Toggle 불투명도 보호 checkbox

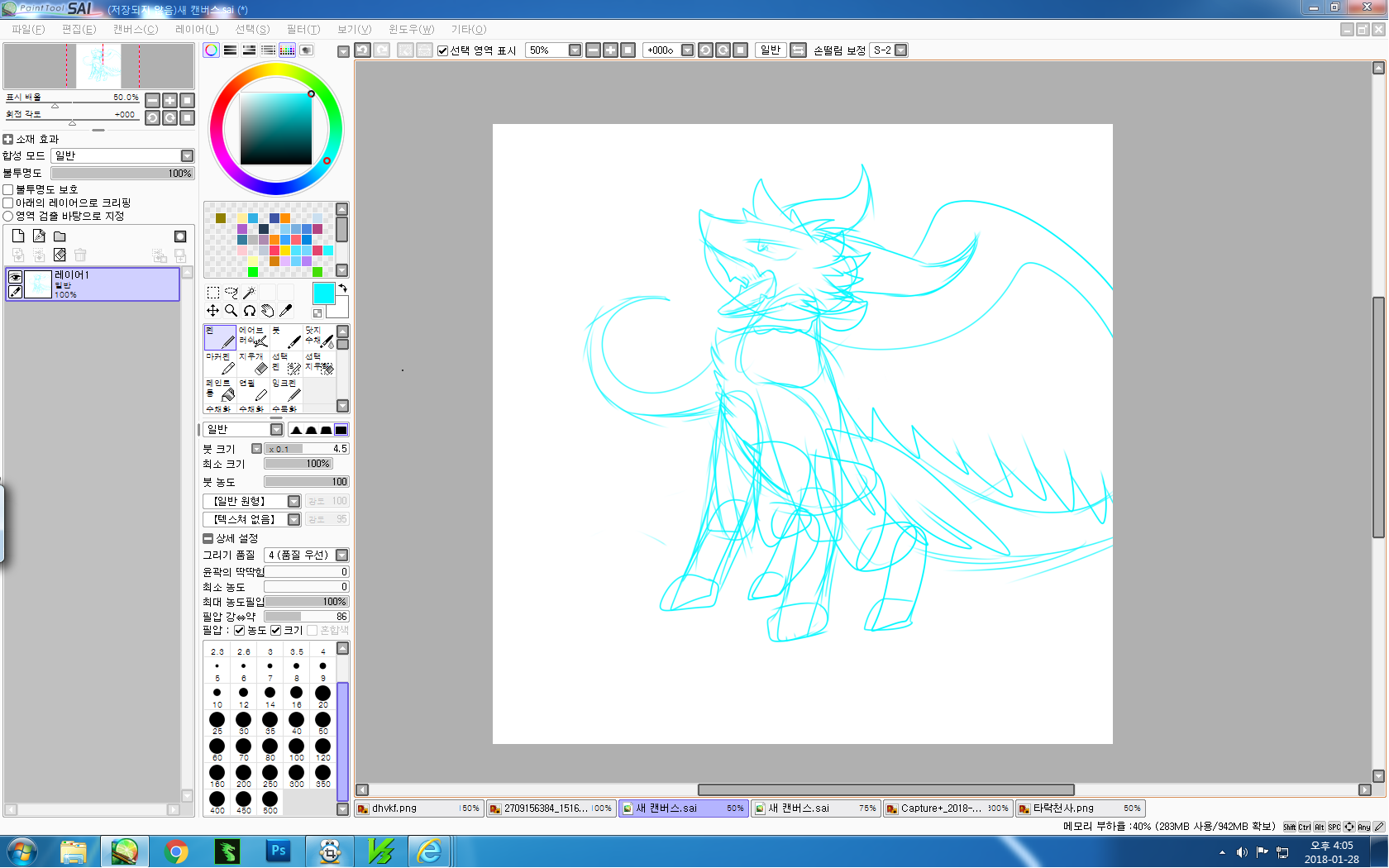point(8,190)
